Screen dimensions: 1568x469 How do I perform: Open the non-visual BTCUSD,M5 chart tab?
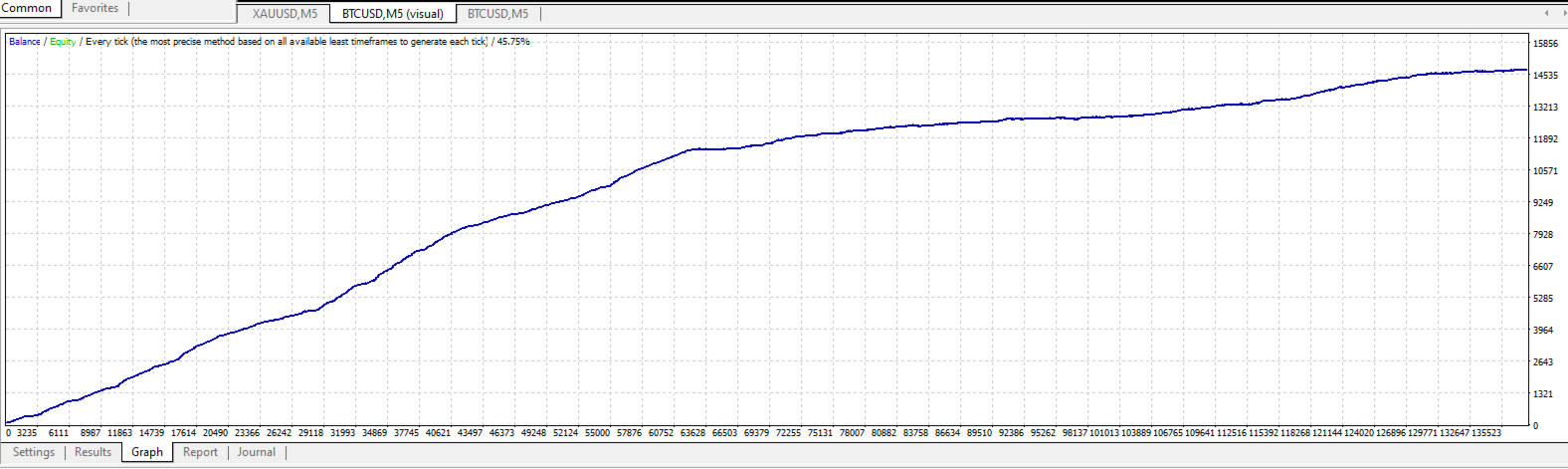tap(497, 14)
